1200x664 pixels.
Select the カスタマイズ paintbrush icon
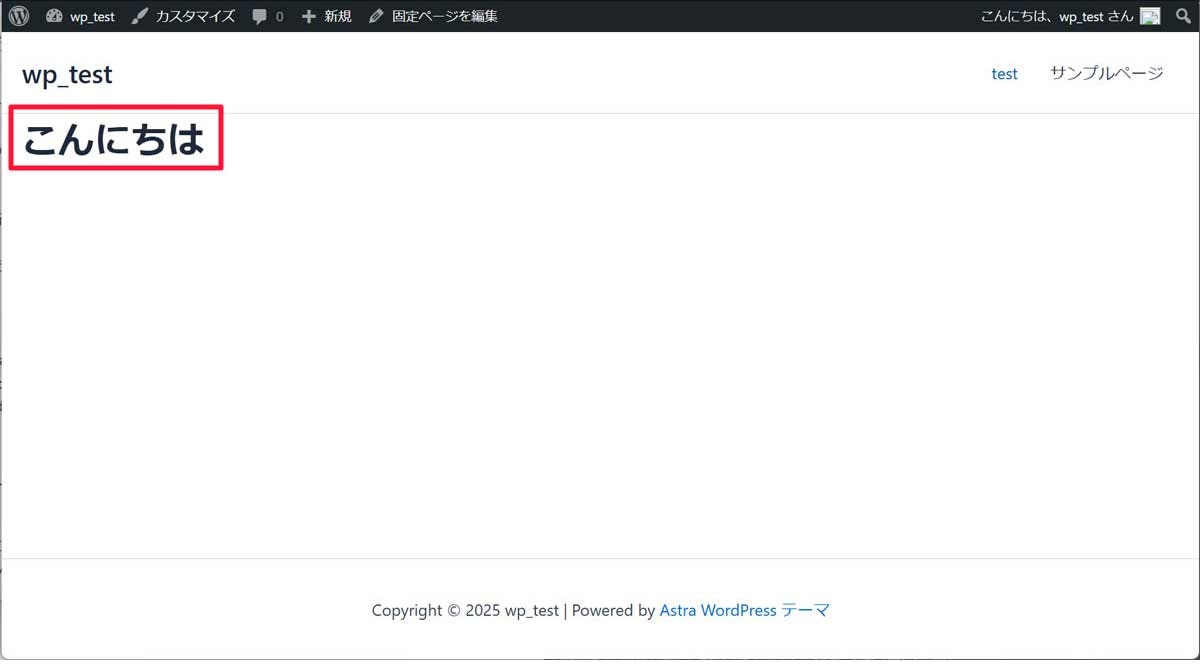click(139, 15)
